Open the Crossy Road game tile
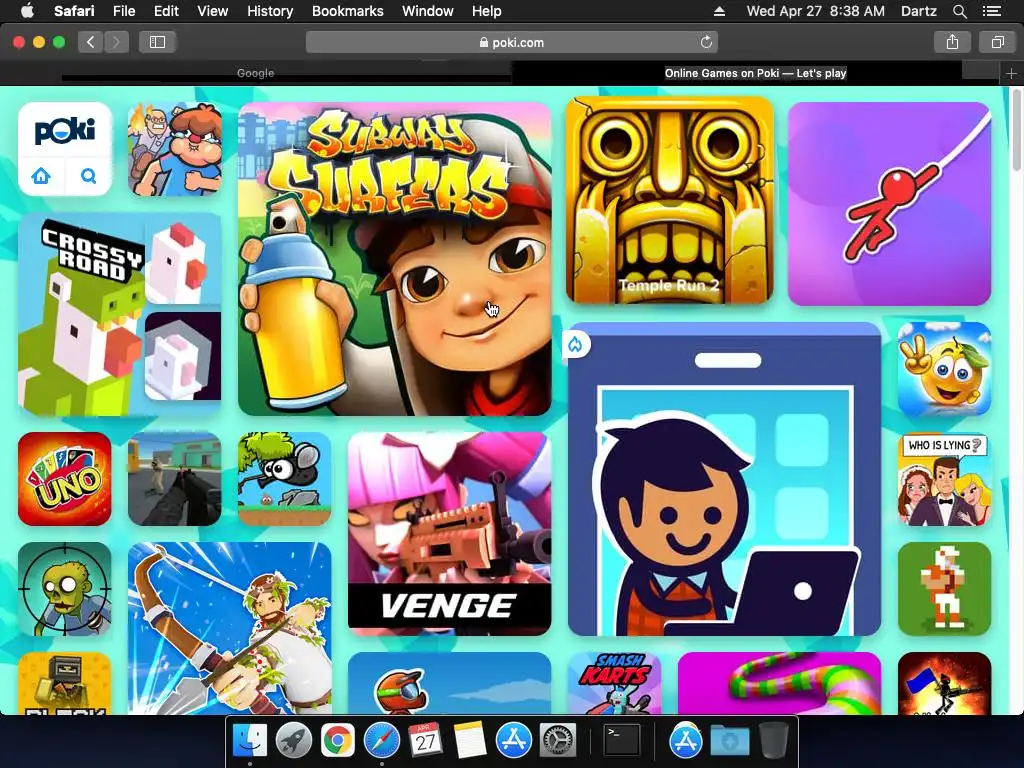Image resolution: width=1024 pixels, height=768 pixels. click(120, 314)
